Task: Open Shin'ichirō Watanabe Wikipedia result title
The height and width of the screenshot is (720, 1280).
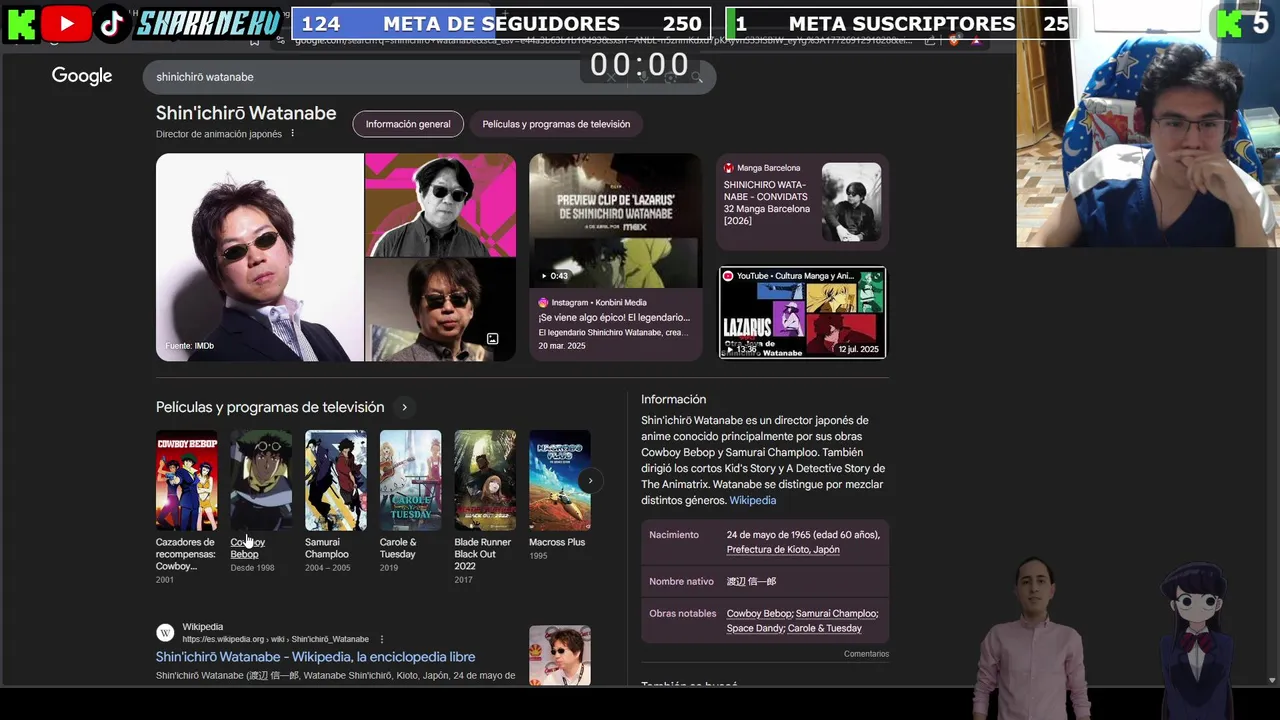Action: pos(315,657)
